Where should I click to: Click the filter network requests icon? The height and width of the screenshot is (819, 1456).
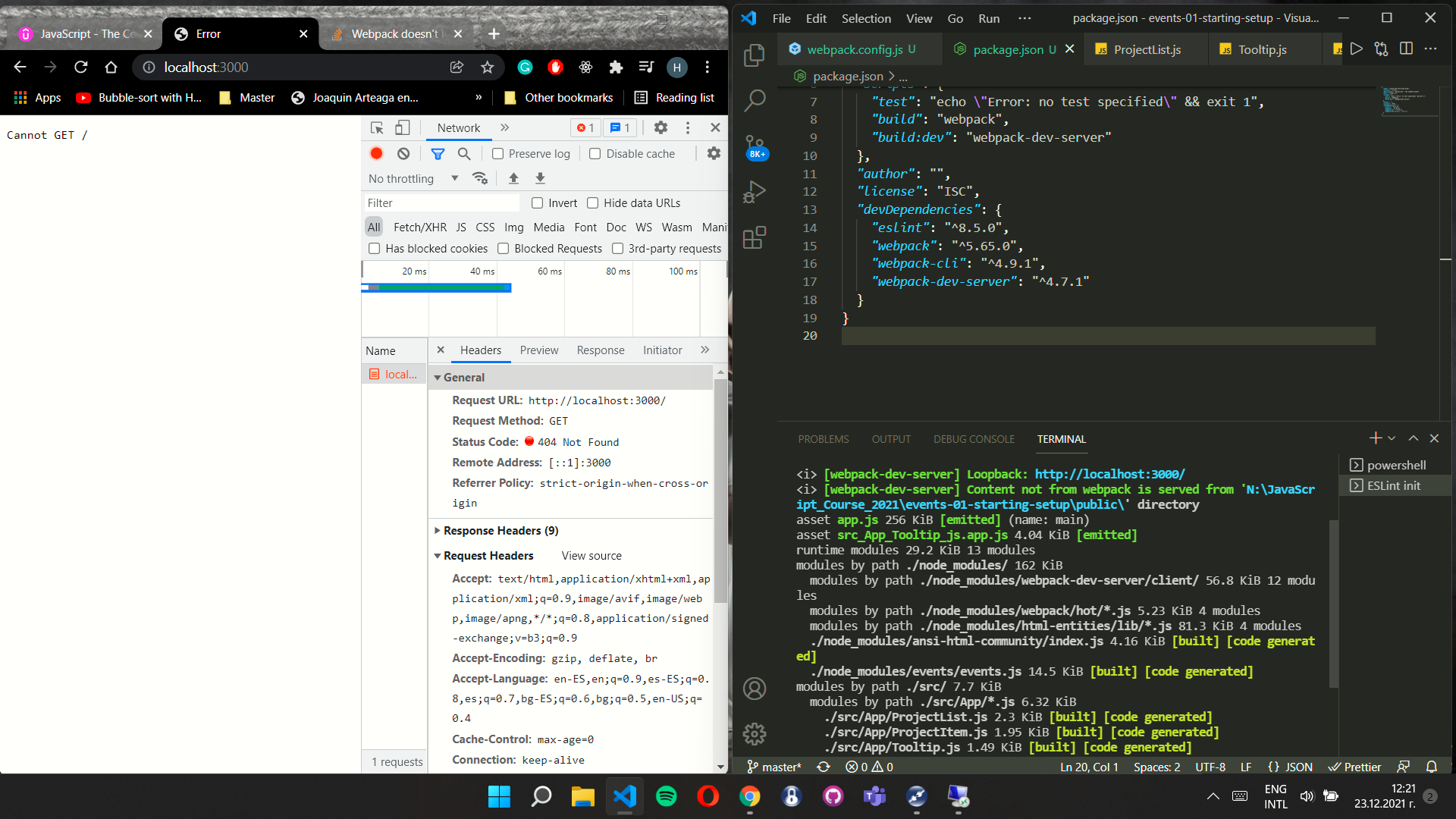(x=437, y=153)
